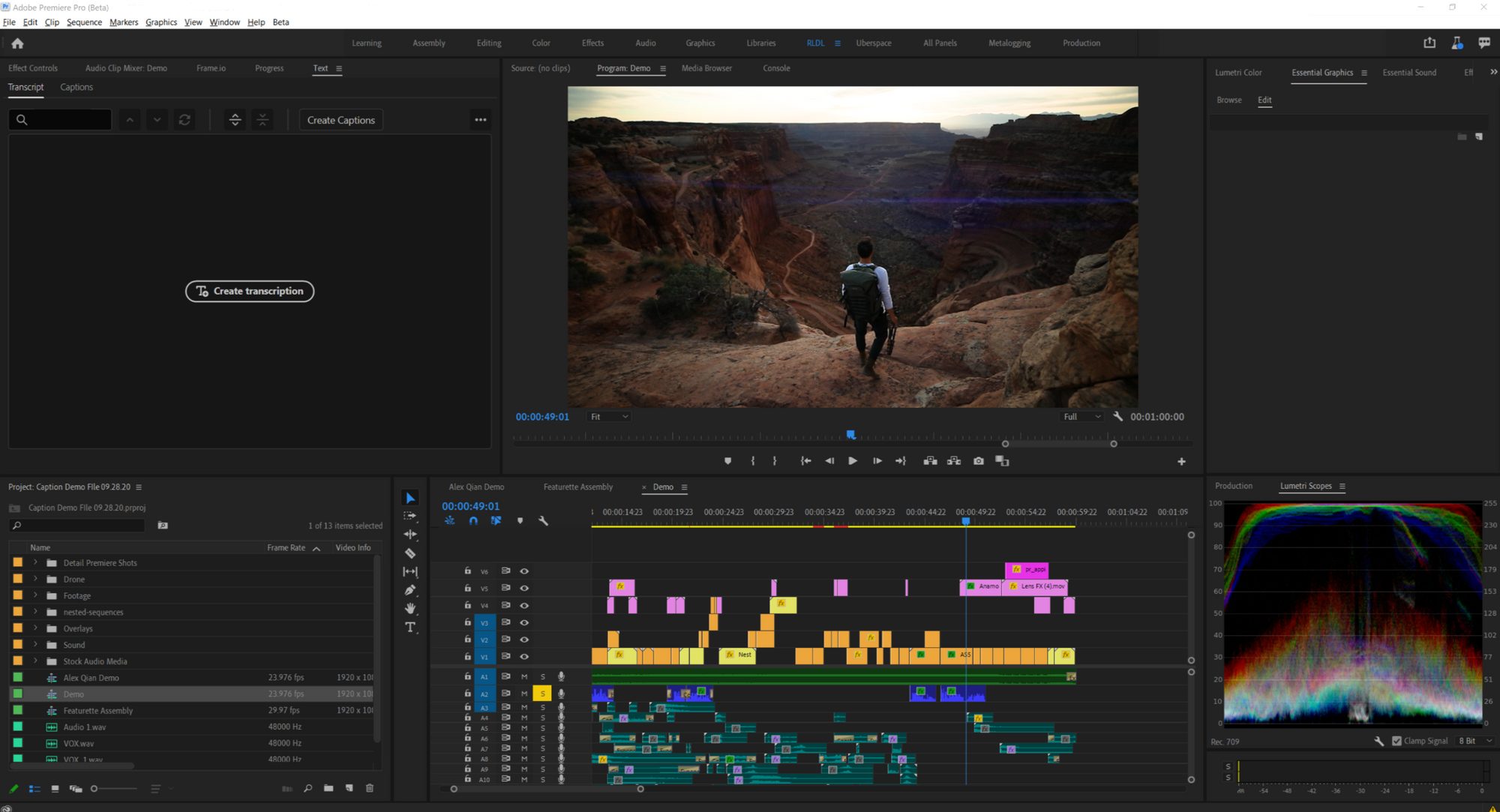Select the Type tool

pos(410,627)
